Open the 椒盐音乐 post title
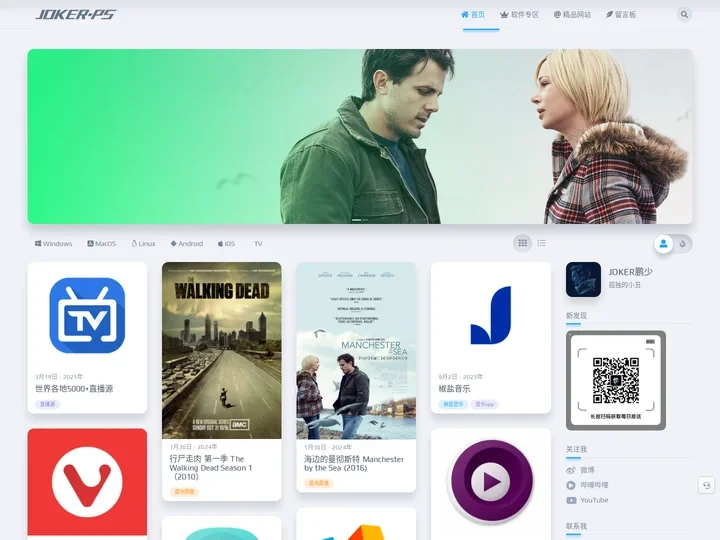Viewport: 720px width, 540px height. coord(455,388)
